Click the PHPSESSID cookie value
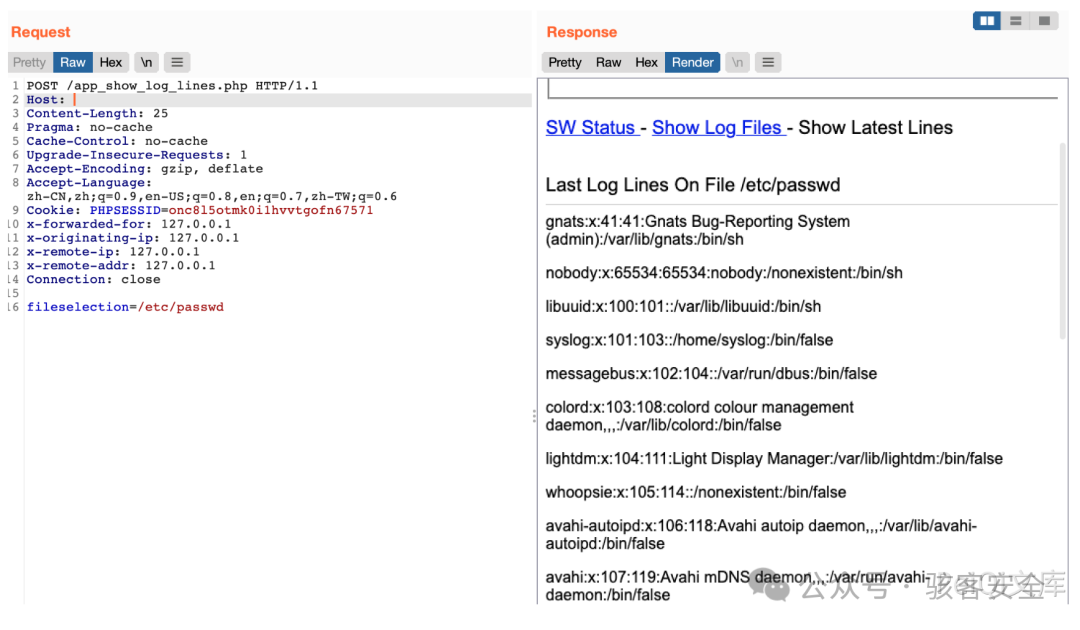This screenshot has height=630, width=1080. pos(271,210)
